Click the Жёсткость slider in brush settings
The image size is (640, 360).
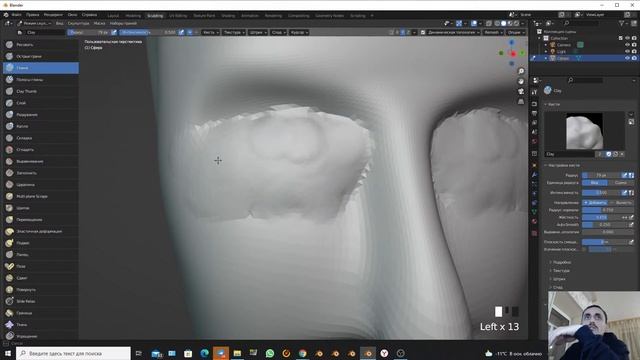point(601,217)
